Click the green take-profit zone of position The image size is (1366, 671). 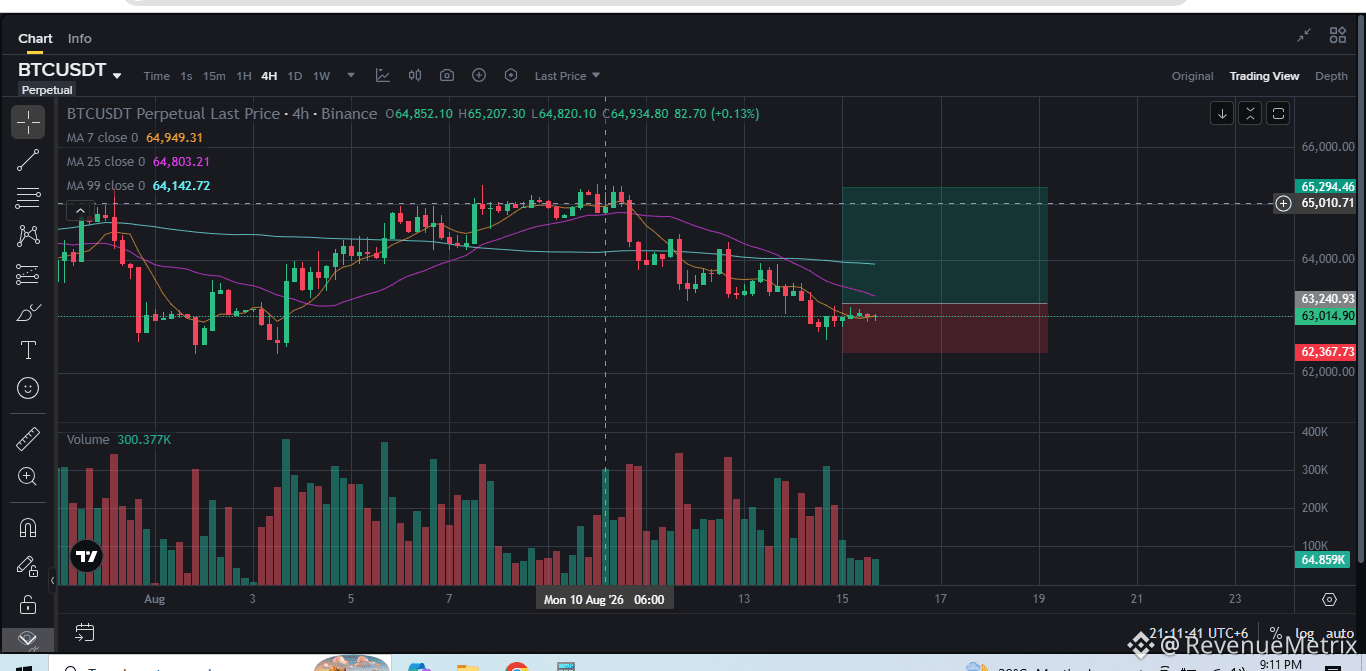pyautogui.click(x=944, y=245)
